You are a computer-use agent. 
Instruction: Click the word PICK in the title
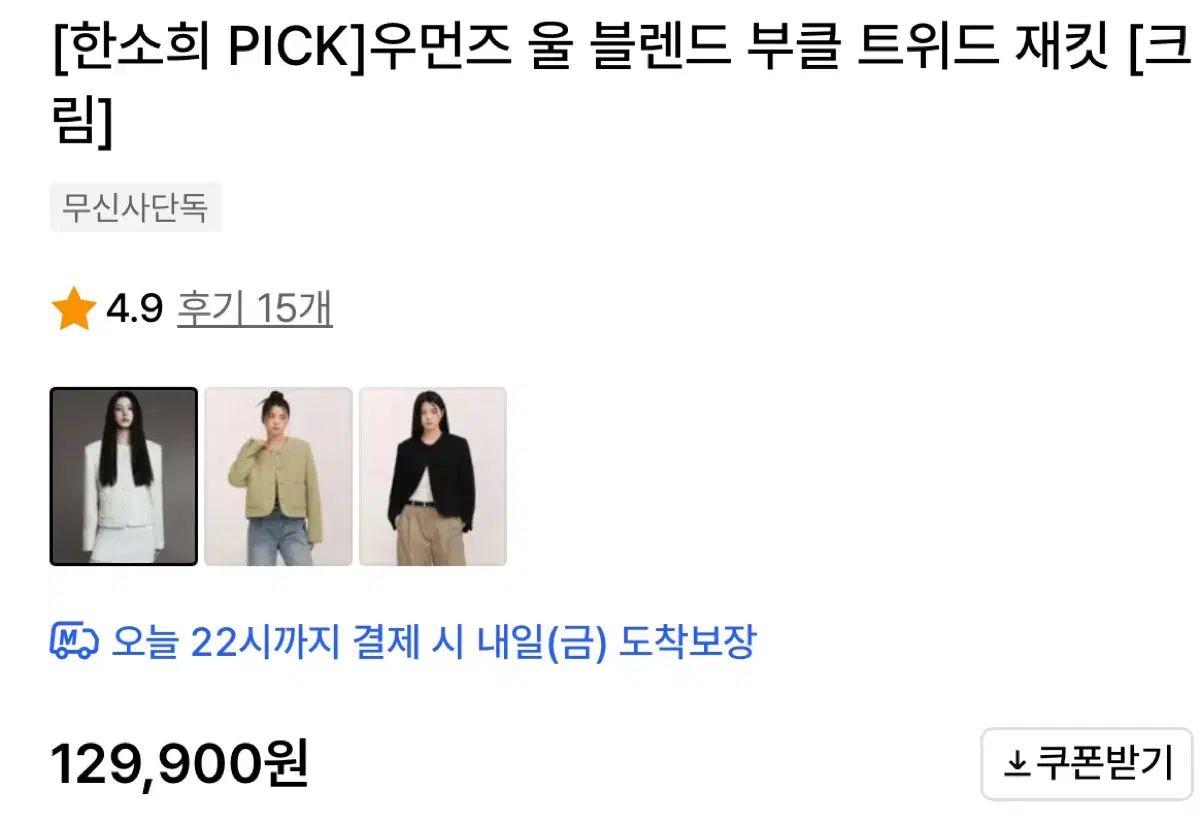coord(292,48)
